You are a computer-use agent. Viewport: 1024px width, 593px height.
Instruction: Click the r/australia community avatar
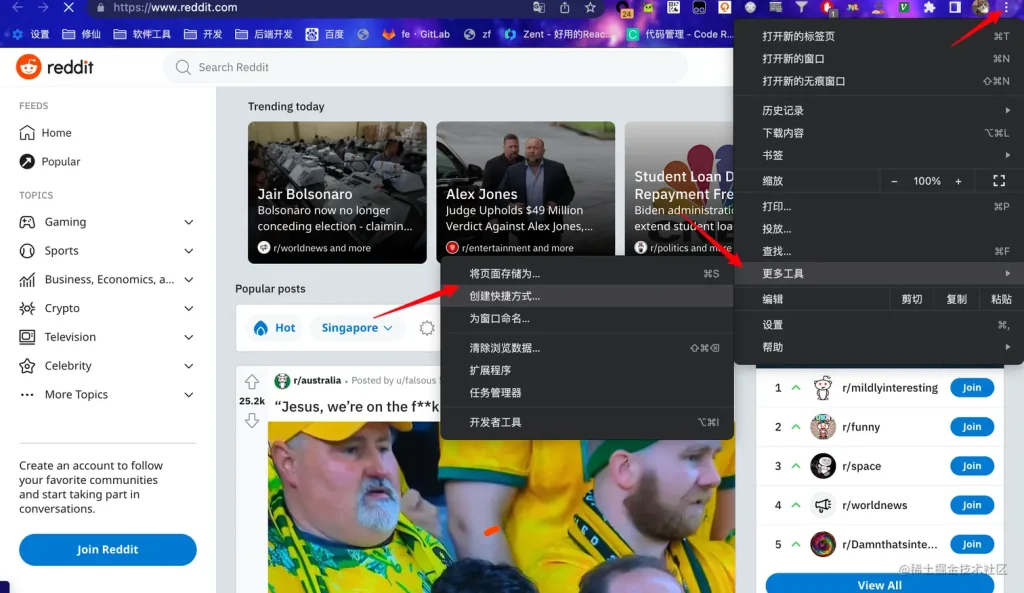tap(282, 381)
